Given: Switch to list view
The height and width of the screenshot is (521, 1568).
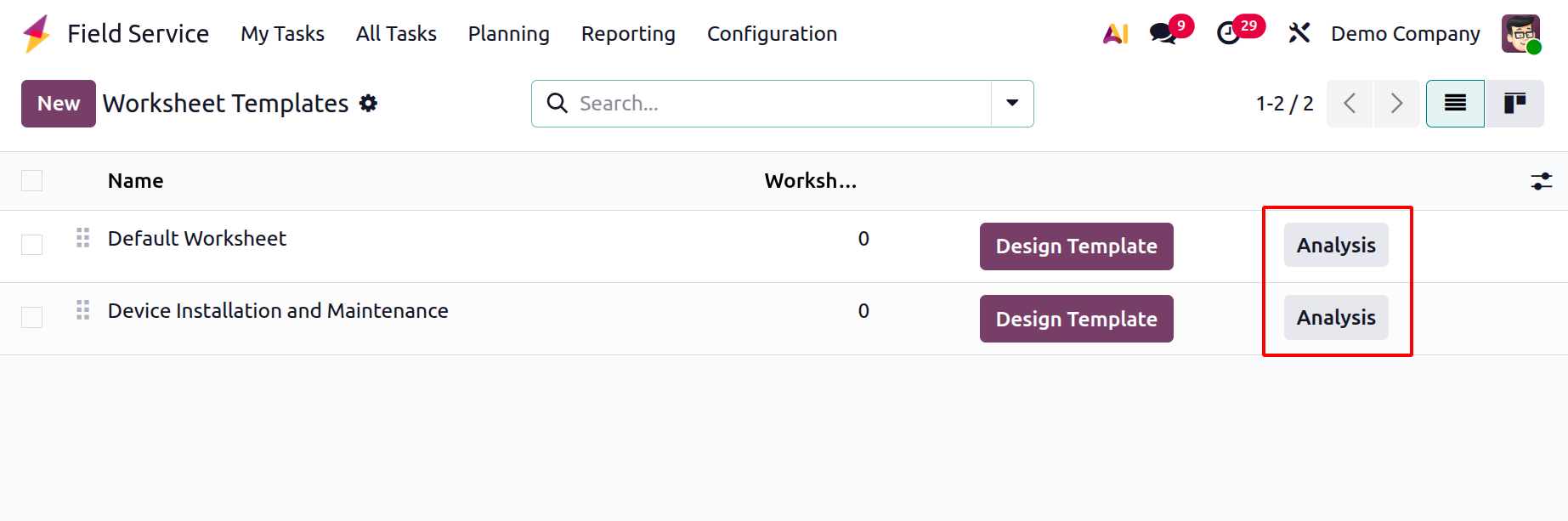Looking at the screenshot, I should [1455, 104].
